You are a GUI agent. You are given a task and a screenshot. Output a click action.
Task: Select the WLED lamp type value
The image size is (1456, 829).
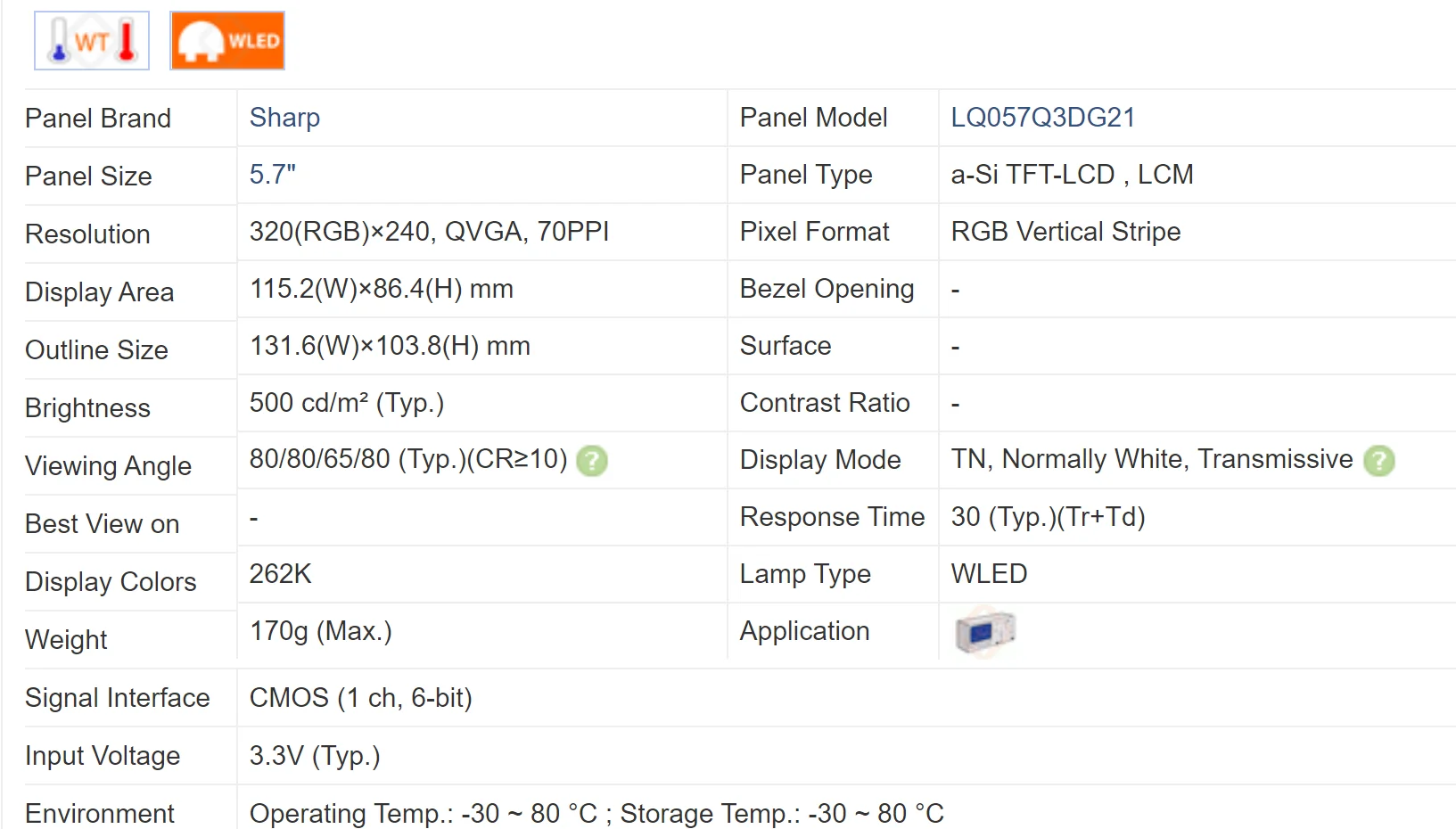point(988,574)
